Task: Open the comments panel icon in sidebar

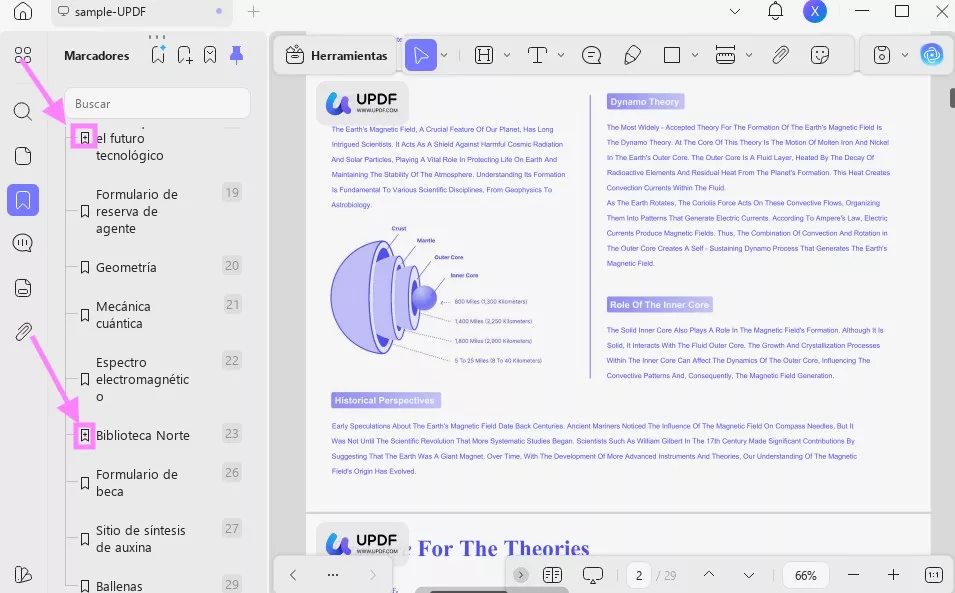Action: (x=22, y=243)
